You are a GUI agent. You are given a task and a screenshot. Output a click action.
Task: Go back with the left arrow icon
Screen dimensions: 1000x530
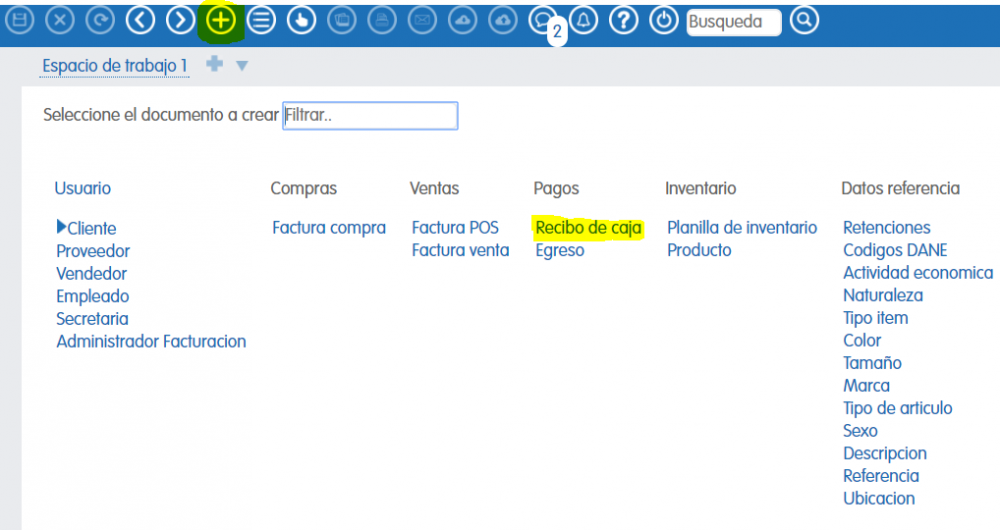(x=140, y=20)
